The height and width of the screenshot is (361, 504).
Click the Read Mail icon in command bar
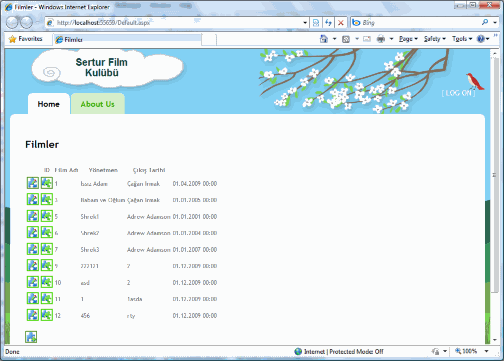coord(367,39)
